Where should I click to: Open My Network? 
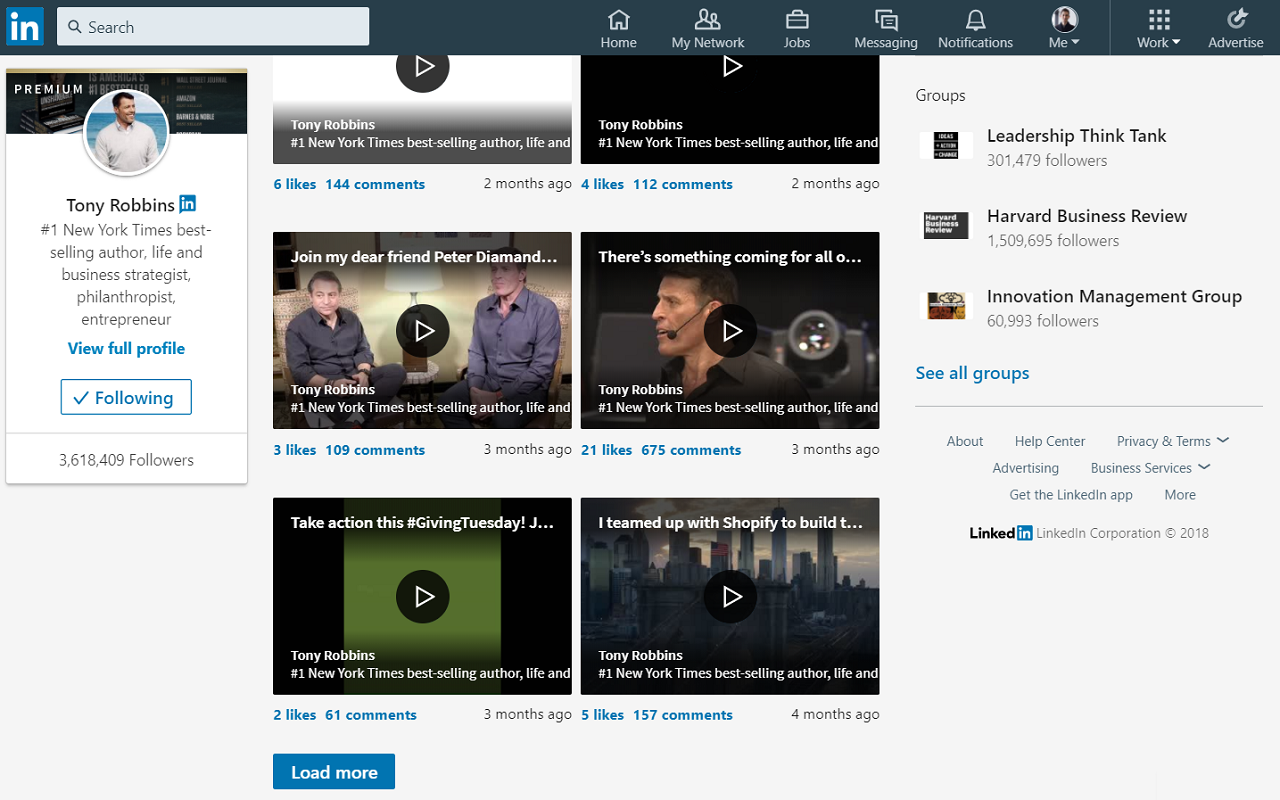click(707, 27)
